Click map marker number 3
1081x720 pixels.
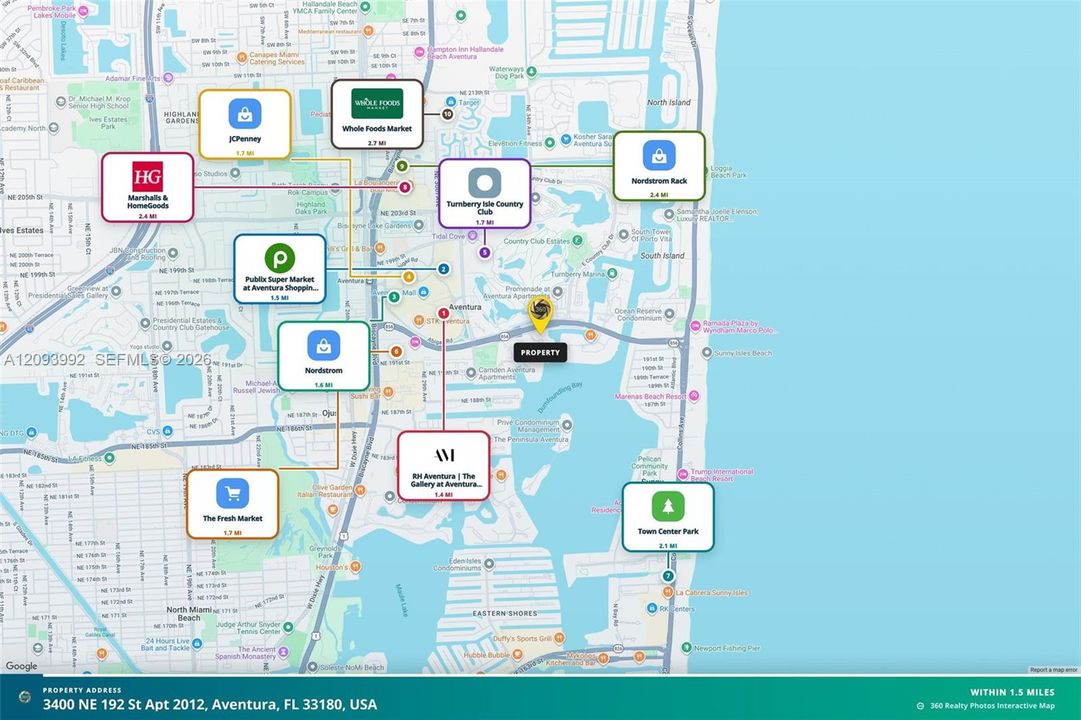click(394, 297)
